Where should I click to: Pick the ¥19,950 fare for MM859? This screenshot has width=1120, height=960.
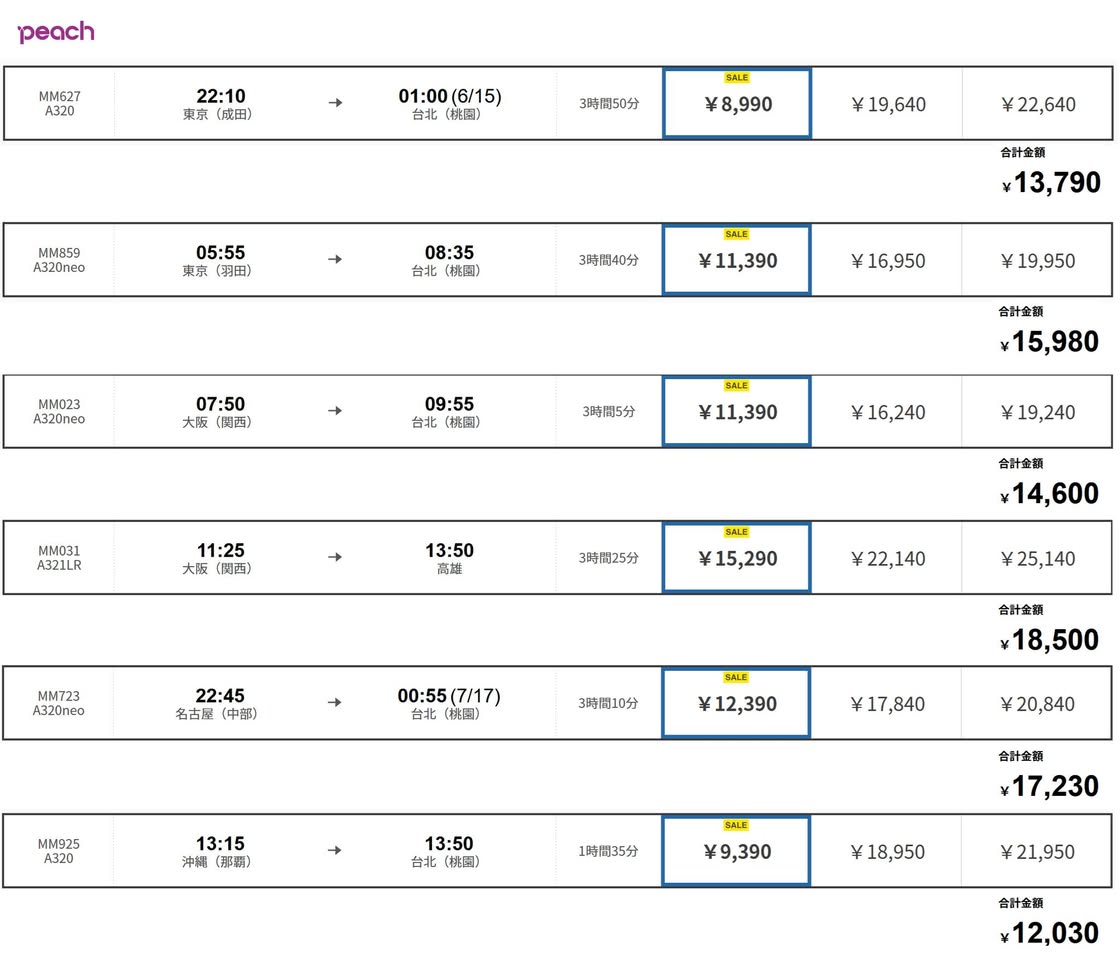point(1037,262)
